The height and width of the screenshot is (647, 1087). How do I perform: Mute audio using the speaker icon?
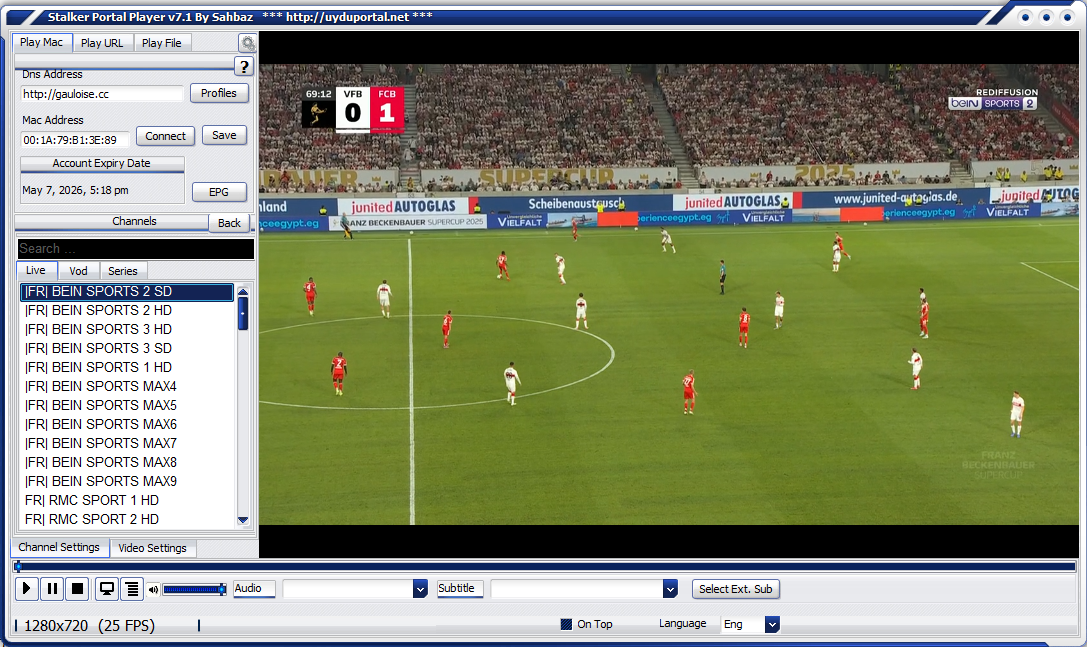[x=153, y=589]
